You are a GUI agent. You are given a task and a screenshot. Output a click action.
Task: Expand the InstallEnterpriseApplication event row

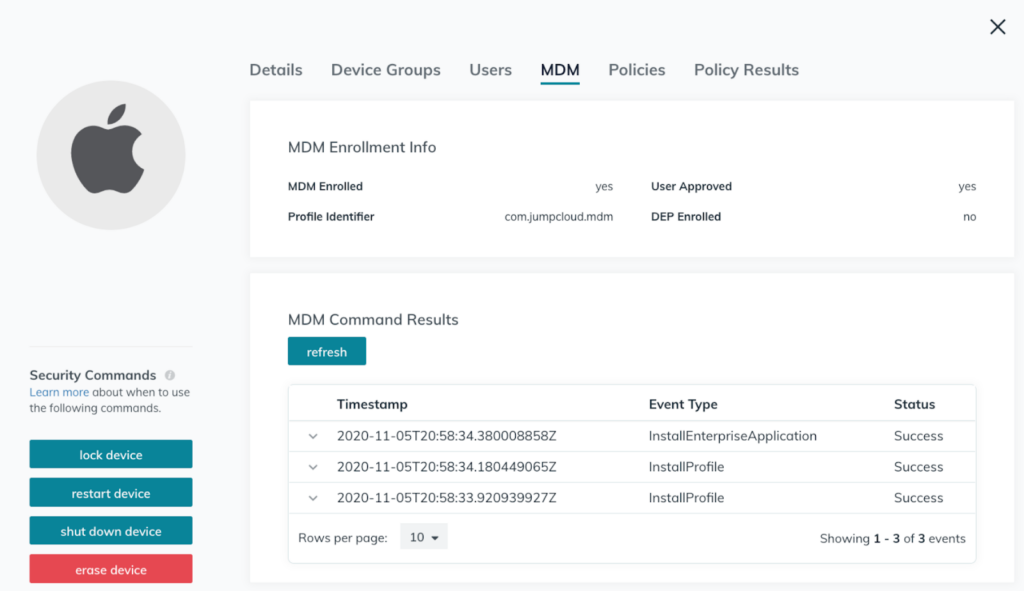[x=312, y=436]
